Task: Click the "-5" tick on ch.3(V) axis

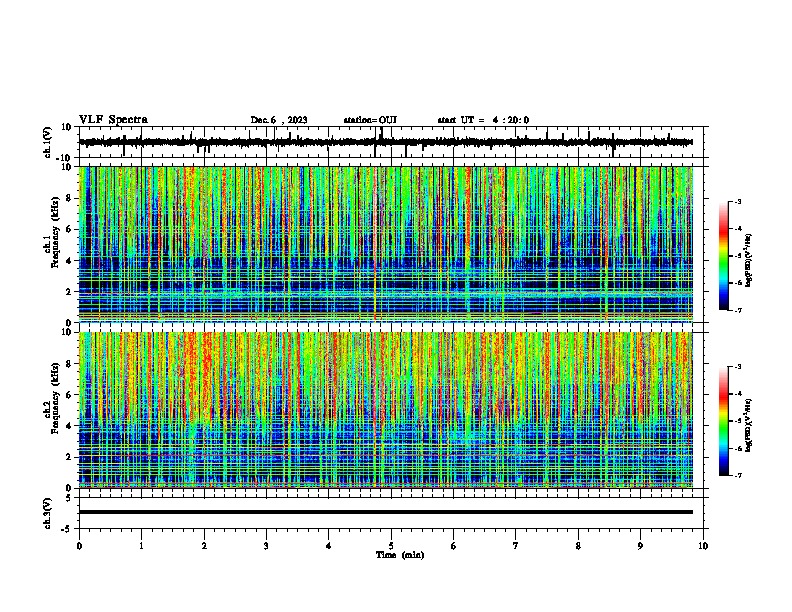Action: tap(67, 529)
